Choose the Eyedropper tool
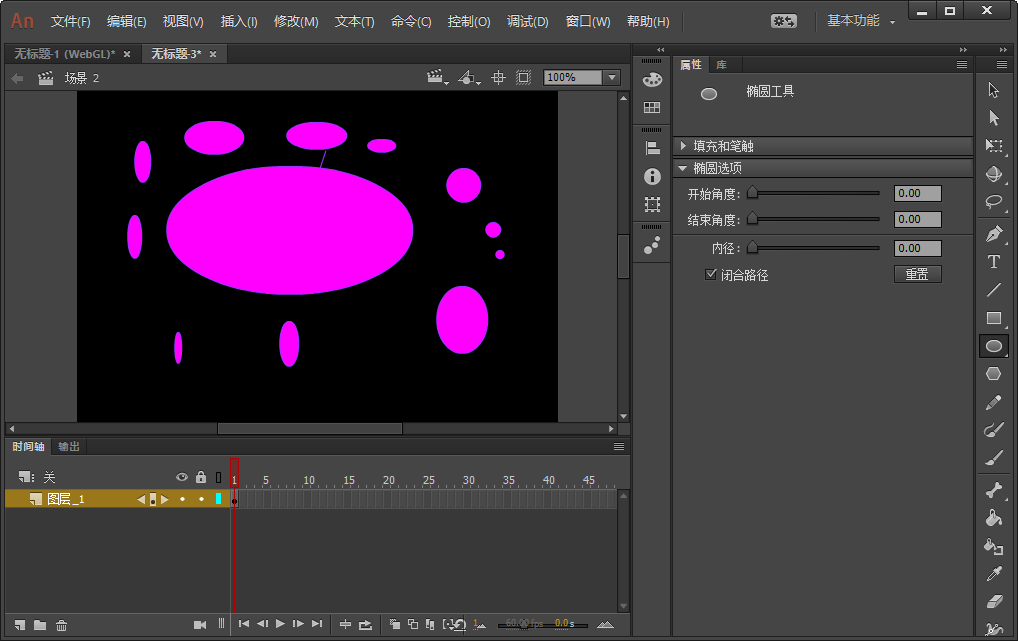Image resolution: width=1018 pixels, height=641 pixels. [x=994, y=574]
